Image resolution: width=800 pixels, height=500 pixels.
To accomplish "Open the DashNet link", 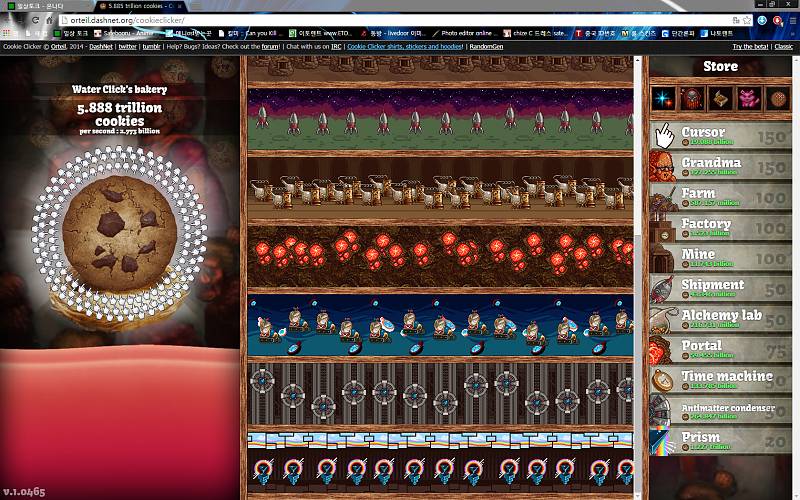I will click(100, 46).
